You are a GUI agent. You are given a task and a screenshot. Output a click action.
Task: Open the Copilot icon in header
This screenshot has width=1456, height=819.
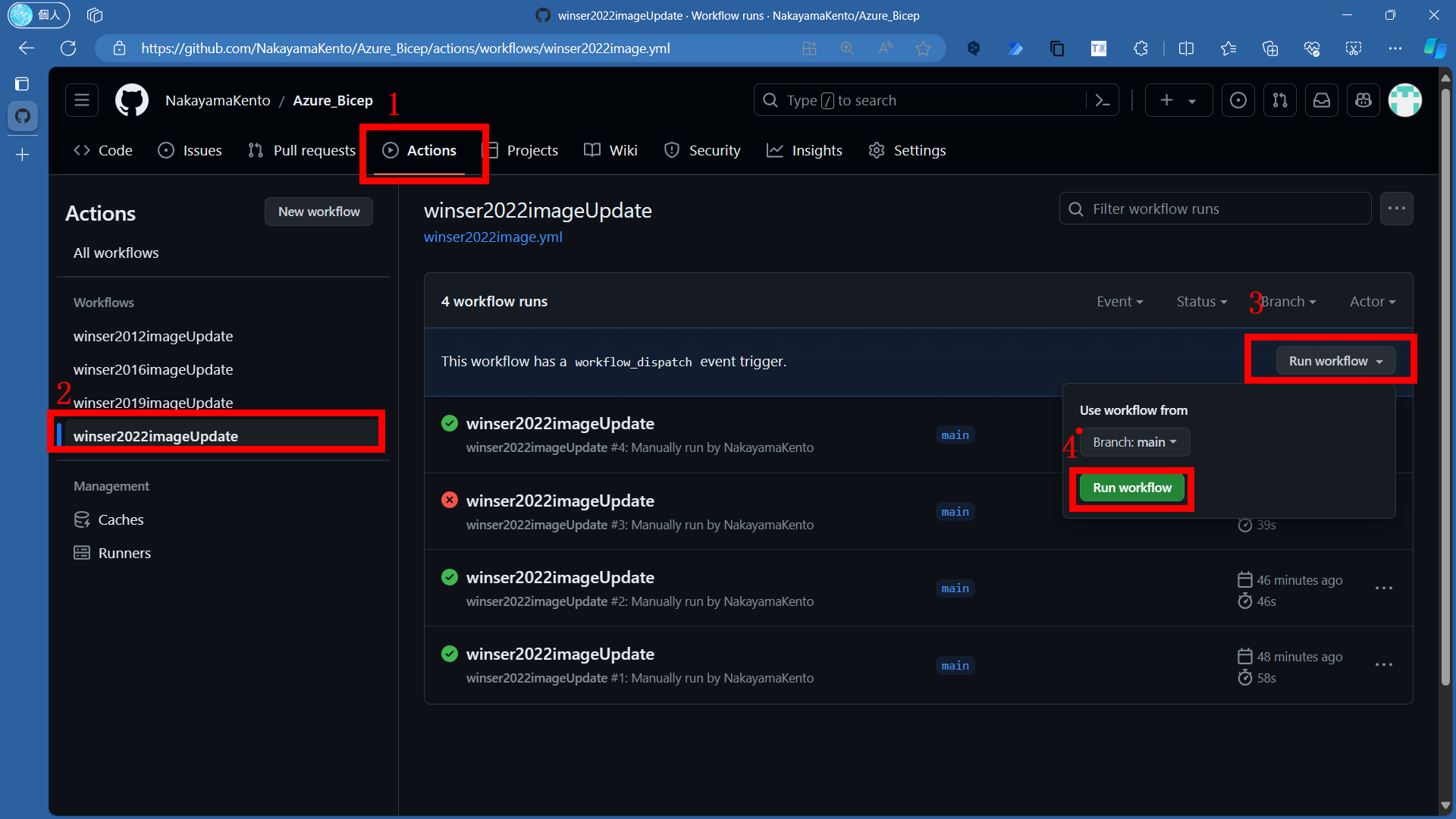pyautogui.click(x=1363, y=100)
